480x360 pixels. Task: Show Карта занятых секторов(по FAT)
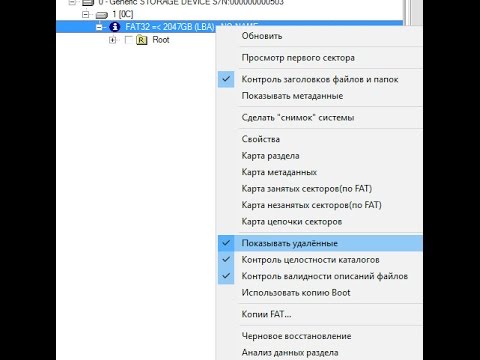click(320, 189)
